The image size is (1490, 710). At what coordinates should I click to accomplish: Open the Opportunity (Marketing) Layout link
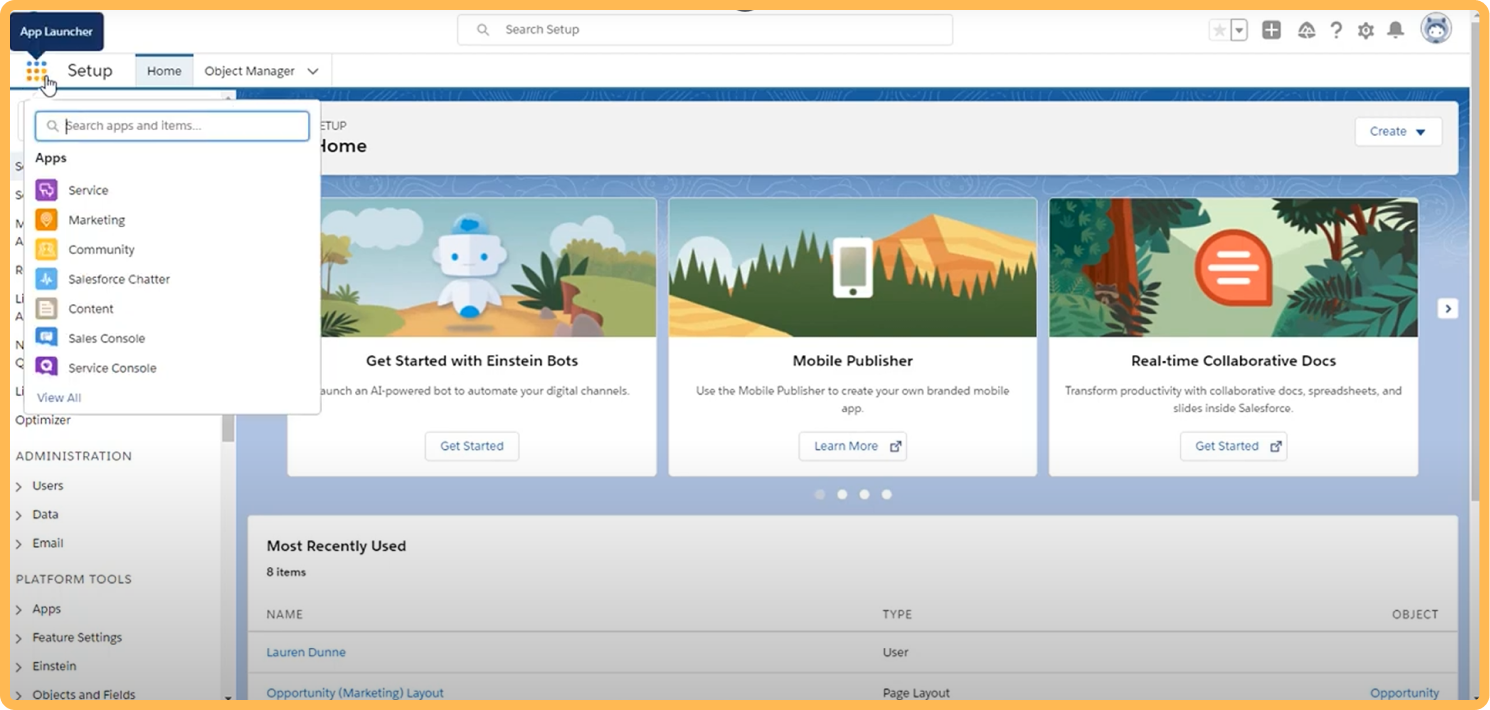pos(355,693)
